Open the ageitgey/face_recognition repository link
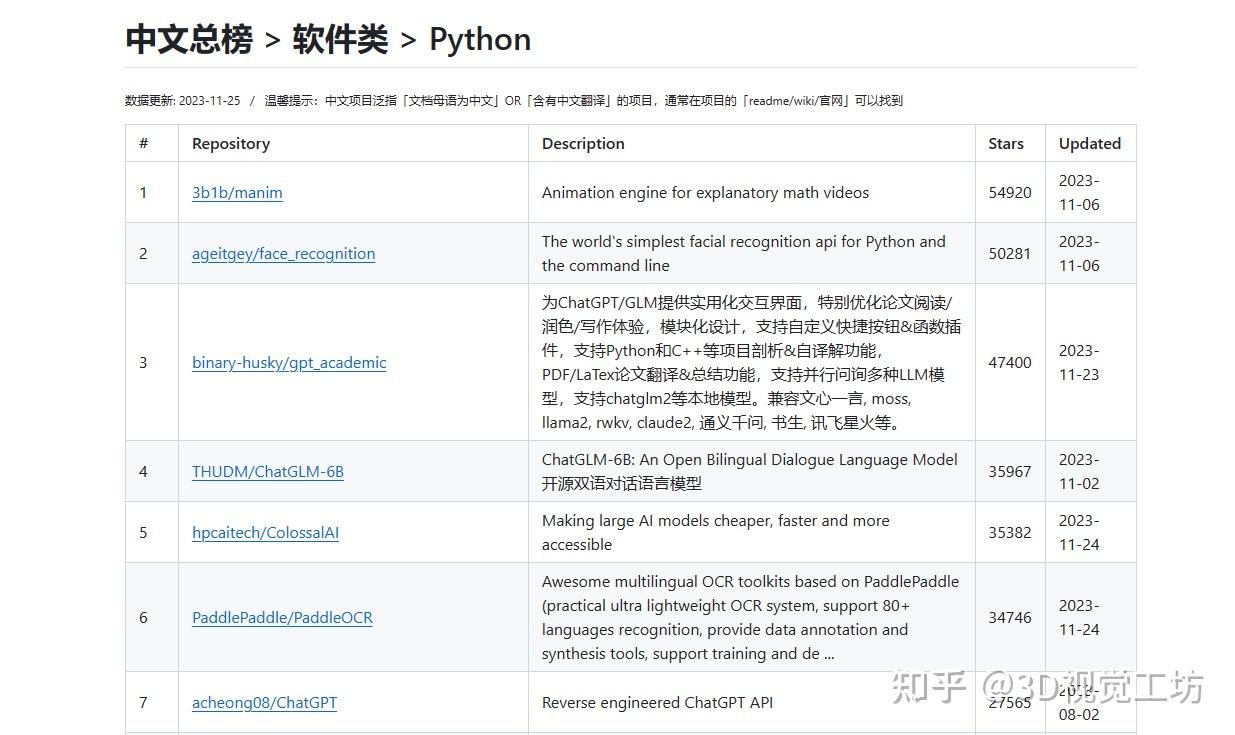Image resolution: width=1235 pixels, height=735 pixels. tap(283, 254)
